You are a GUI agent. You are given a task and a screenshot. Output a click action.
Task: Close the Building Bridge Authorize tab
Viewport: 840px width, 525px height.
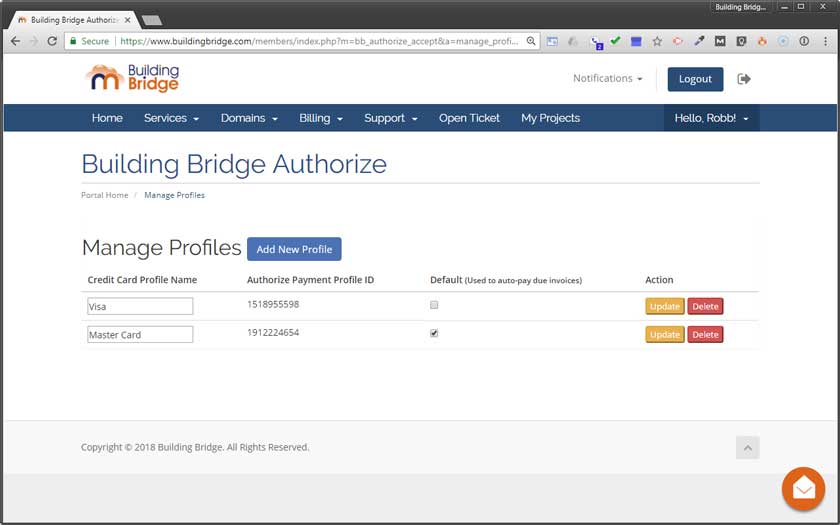128,20
